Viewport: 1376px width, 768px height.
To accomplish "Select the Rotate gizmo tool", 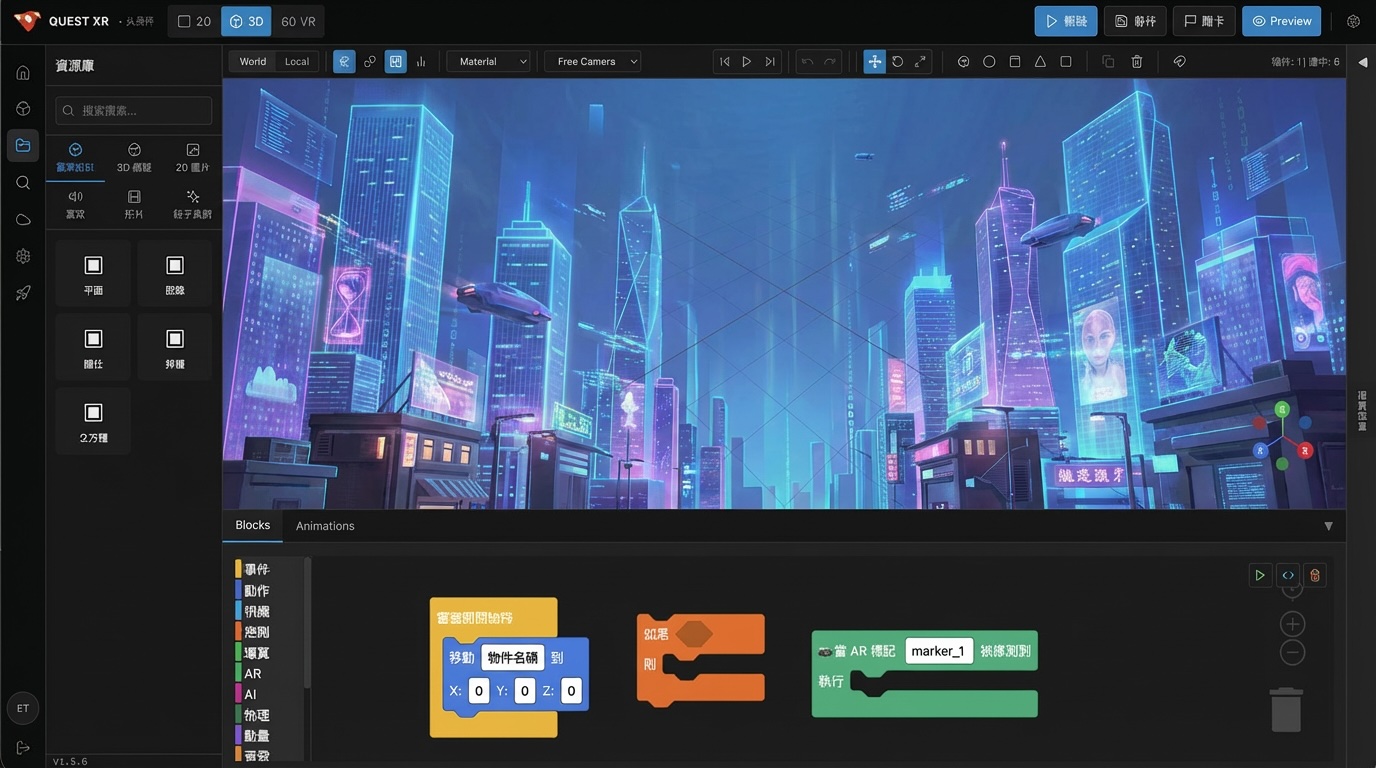I will [898, 61].
